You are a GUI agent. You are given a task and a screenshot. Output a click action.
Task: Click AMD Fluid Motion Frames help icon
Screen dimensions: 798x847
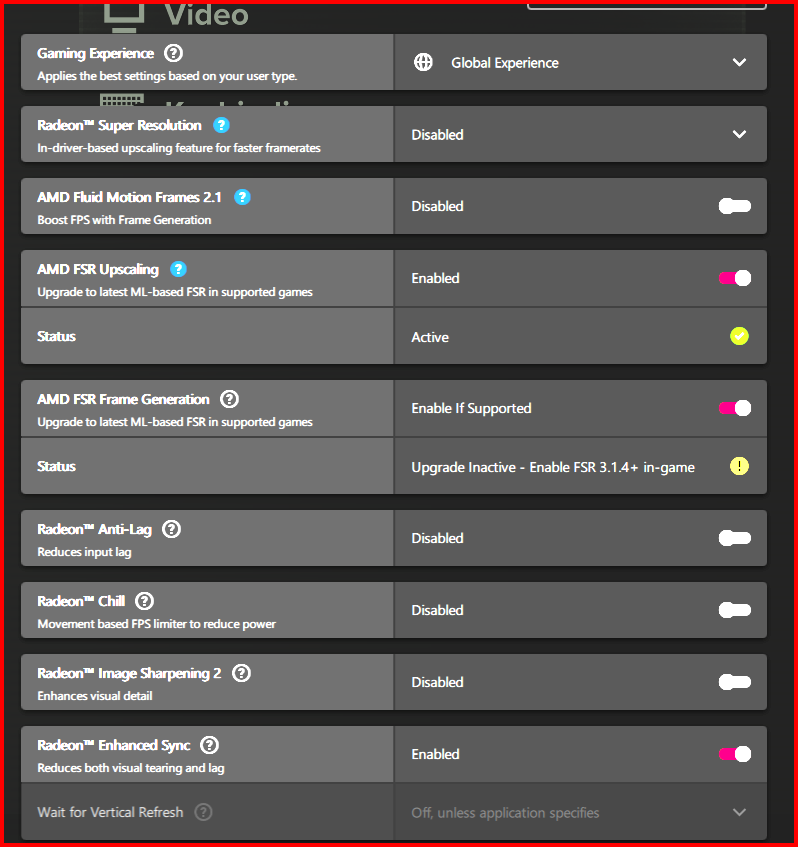click(x=242, y=197)
